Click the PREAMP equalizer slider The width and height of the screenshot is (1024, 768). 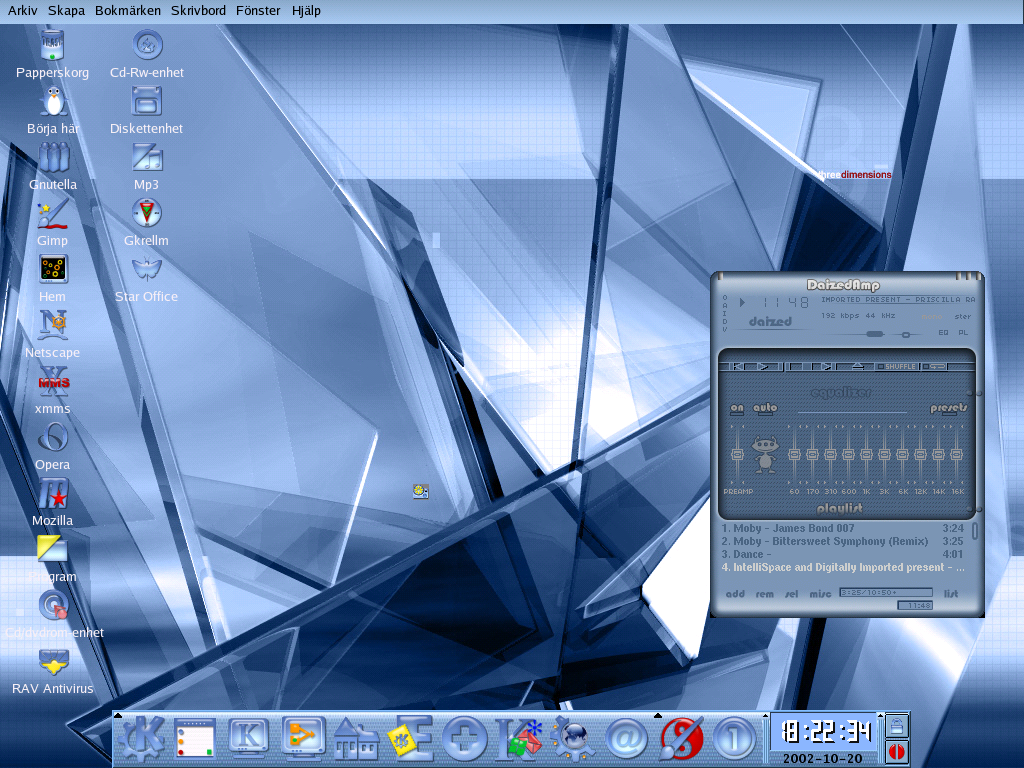pyautogui.click(x=737, y=454)
